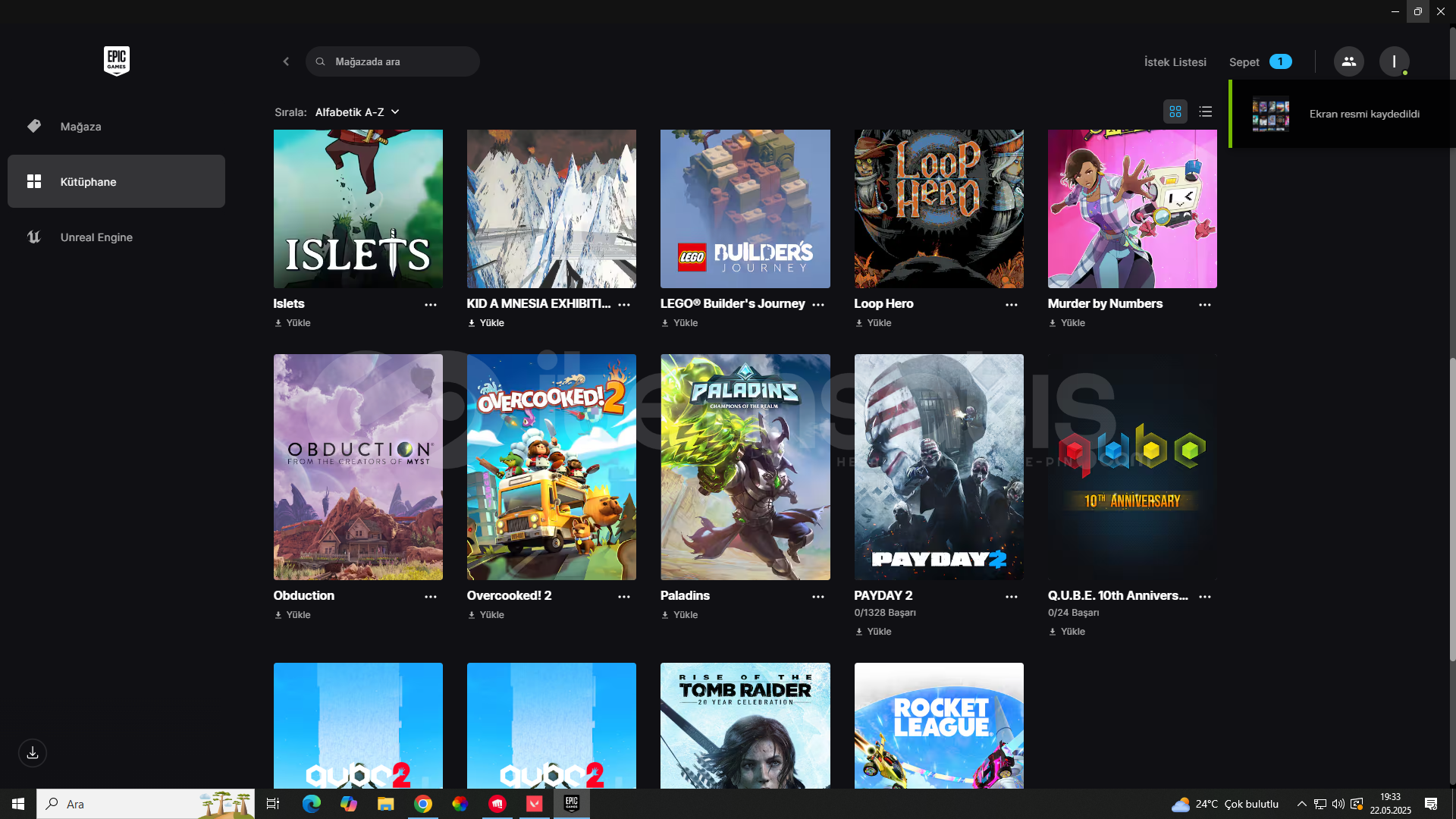Install Paladins via Yükle
Image resolution: width=1456 pixels, height=819 pixels.
click(x=679, y=615)
